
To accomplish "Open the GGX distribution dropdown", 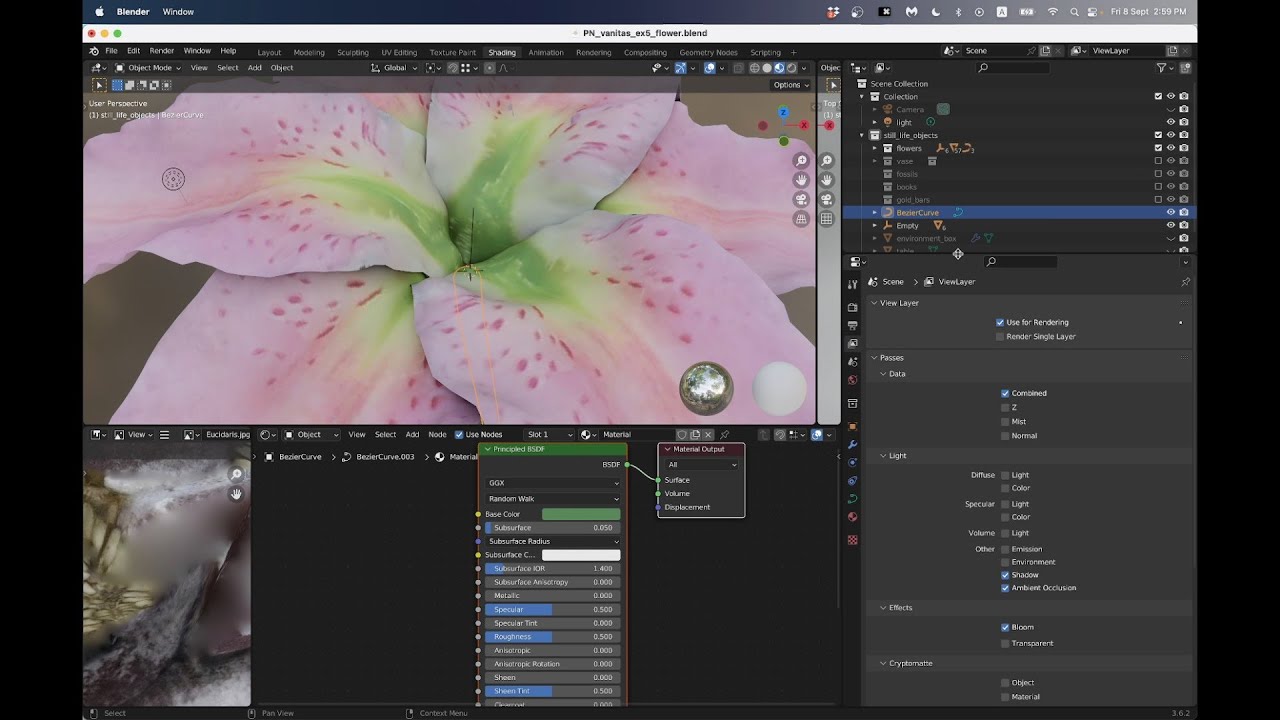I will [x=553, y=483].
